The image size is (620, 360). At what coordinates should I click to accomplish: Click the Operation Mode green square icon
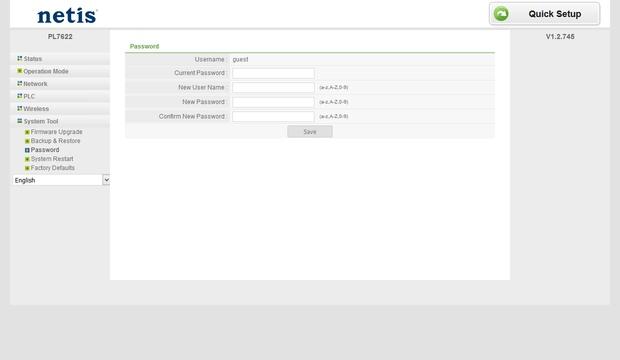click(x=19, y=71)
